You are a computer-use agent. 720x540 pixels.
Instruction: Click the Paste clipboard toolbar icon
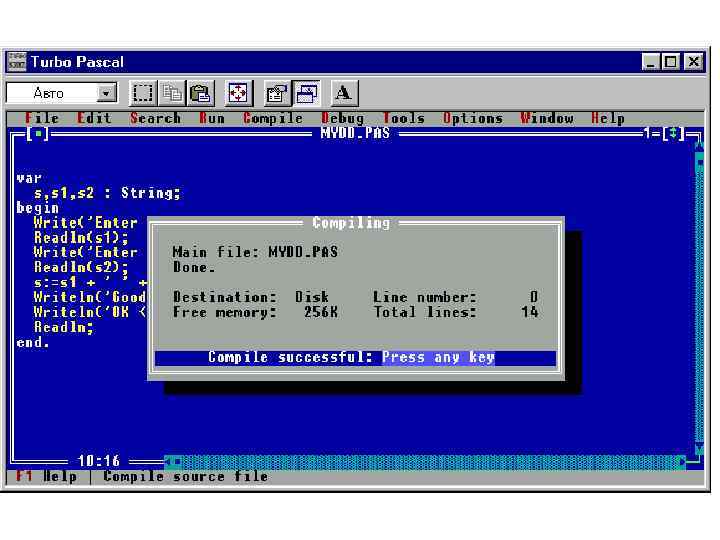point(200,93)
